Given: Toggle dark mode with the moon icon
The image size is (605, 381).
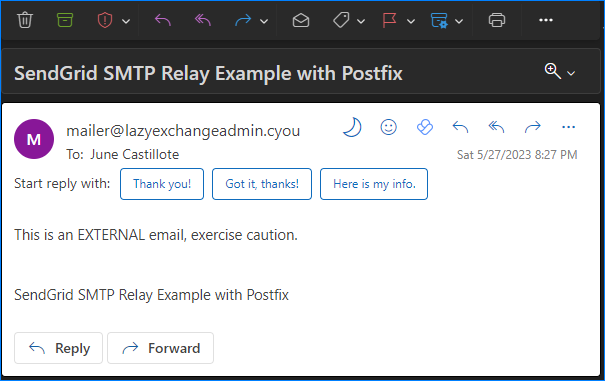Looking at the screenshot, I should coord(352,127).
